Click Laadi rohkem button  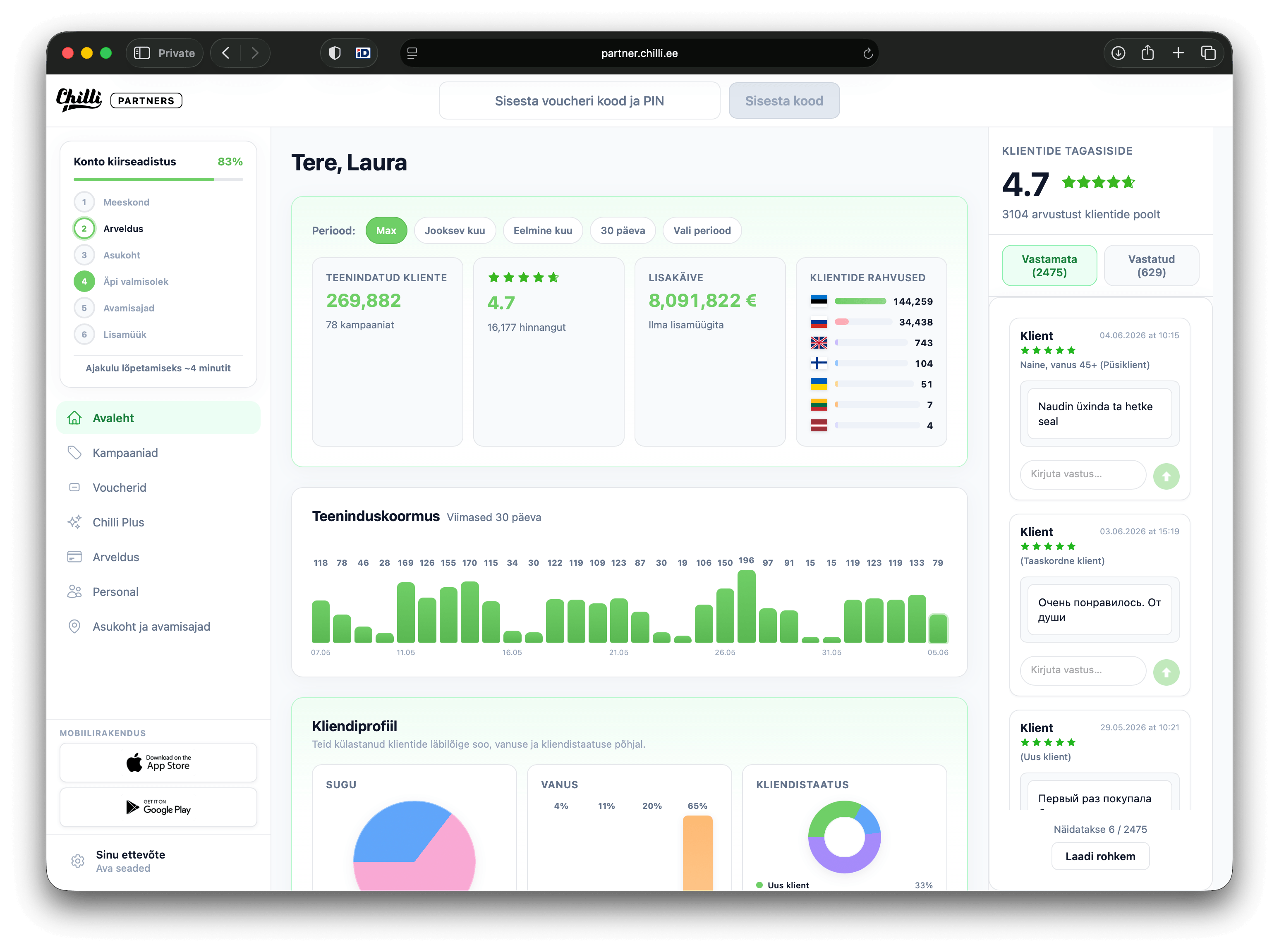[x=1100, y=856]
